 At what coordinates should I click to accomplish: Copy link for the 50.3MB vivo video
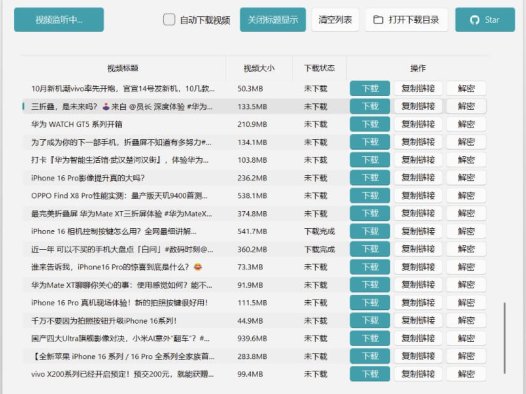[x=418, y=89]
